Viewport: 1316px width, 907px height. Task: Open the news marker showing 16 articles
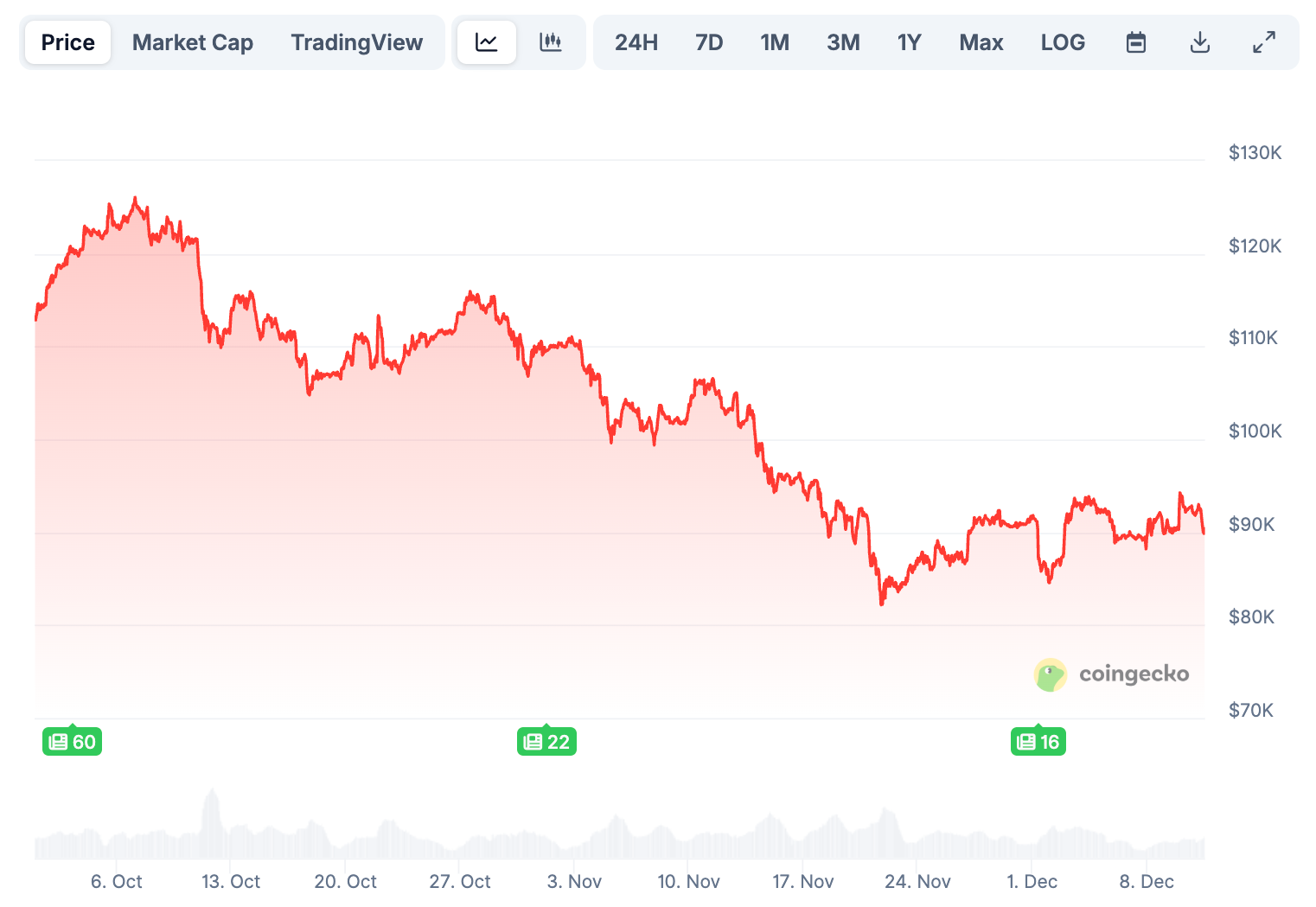pos(1038,741)
